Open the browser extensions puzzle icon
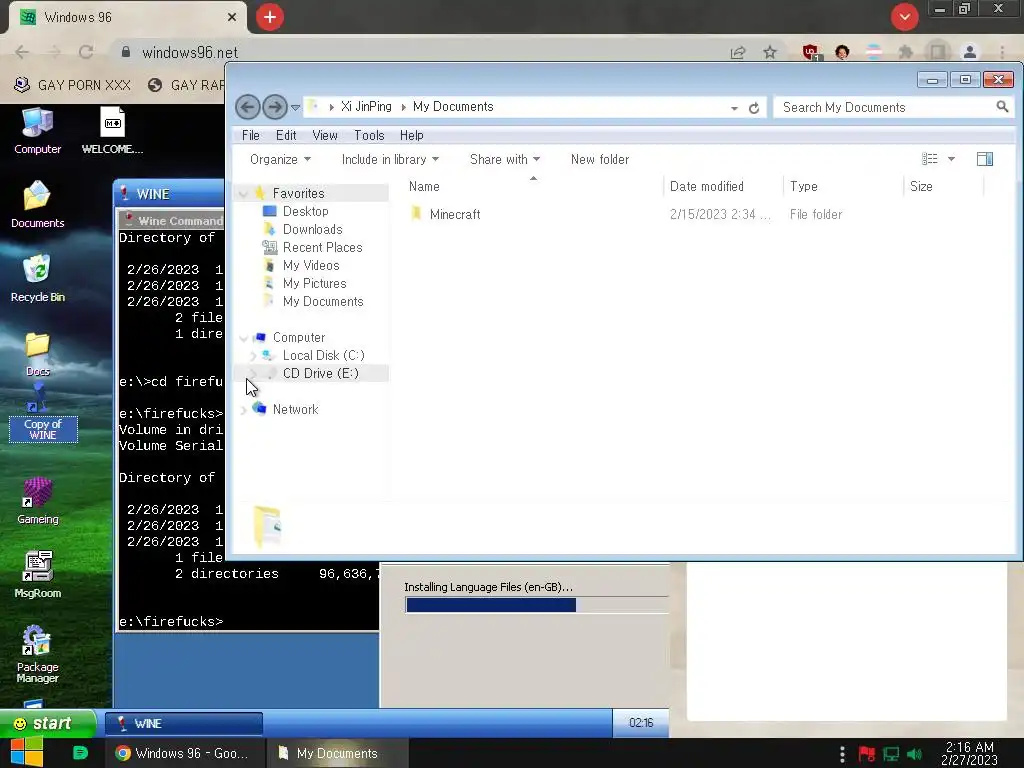The width and height of the screenshot is (1024, 768). 905,52
